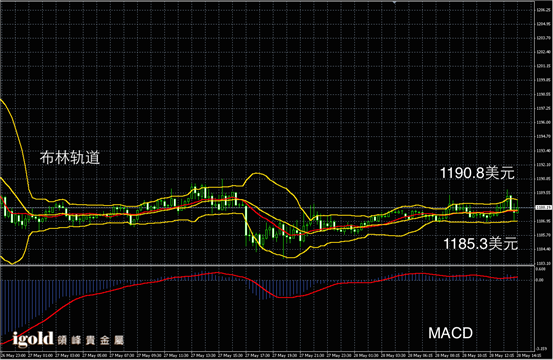Click the 布林轨道 annotation label
Screen dimensions: 553x360
(x=70, y=158)
